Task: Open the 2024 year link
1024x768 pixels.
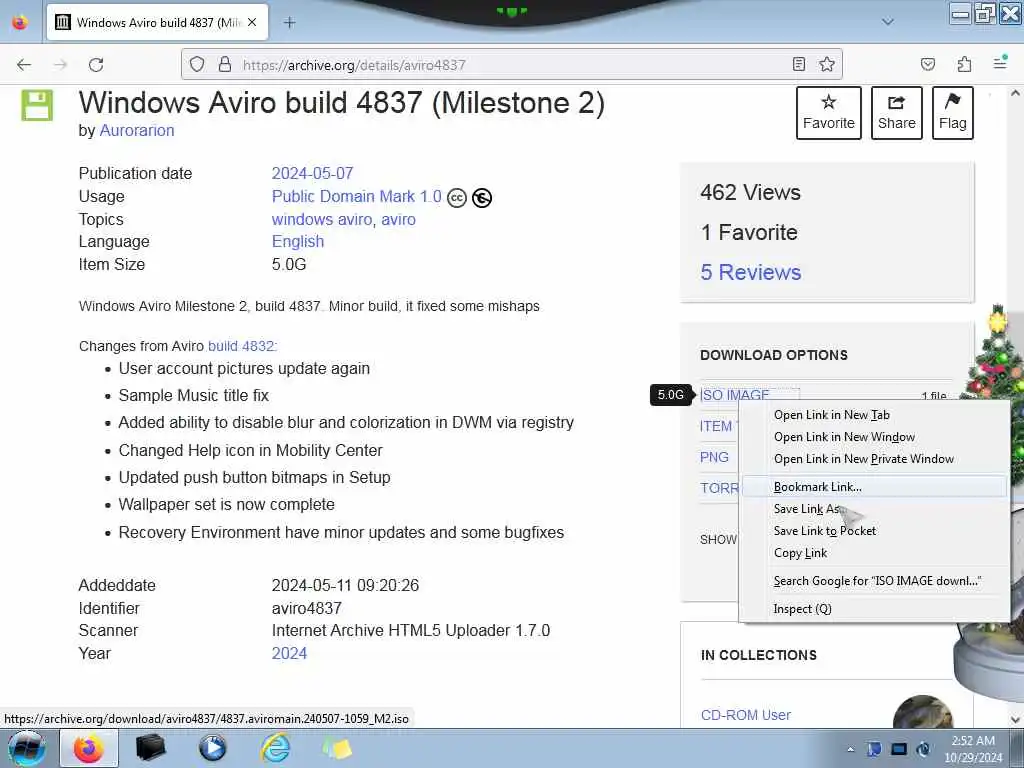Action: pyautogui.click(x=289, y=654)
